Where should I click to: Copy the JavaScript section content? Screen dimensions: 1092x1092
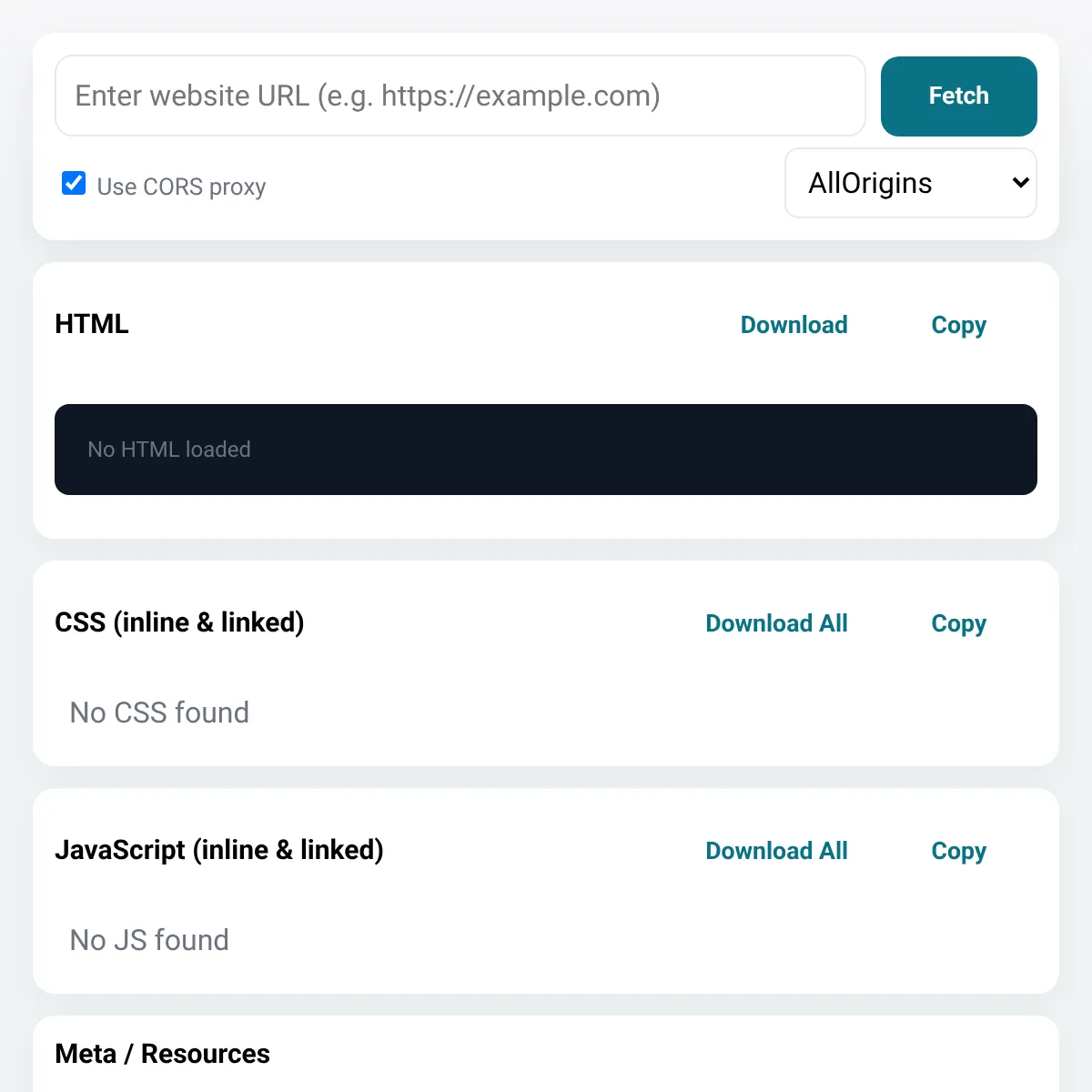click(958, 851)
